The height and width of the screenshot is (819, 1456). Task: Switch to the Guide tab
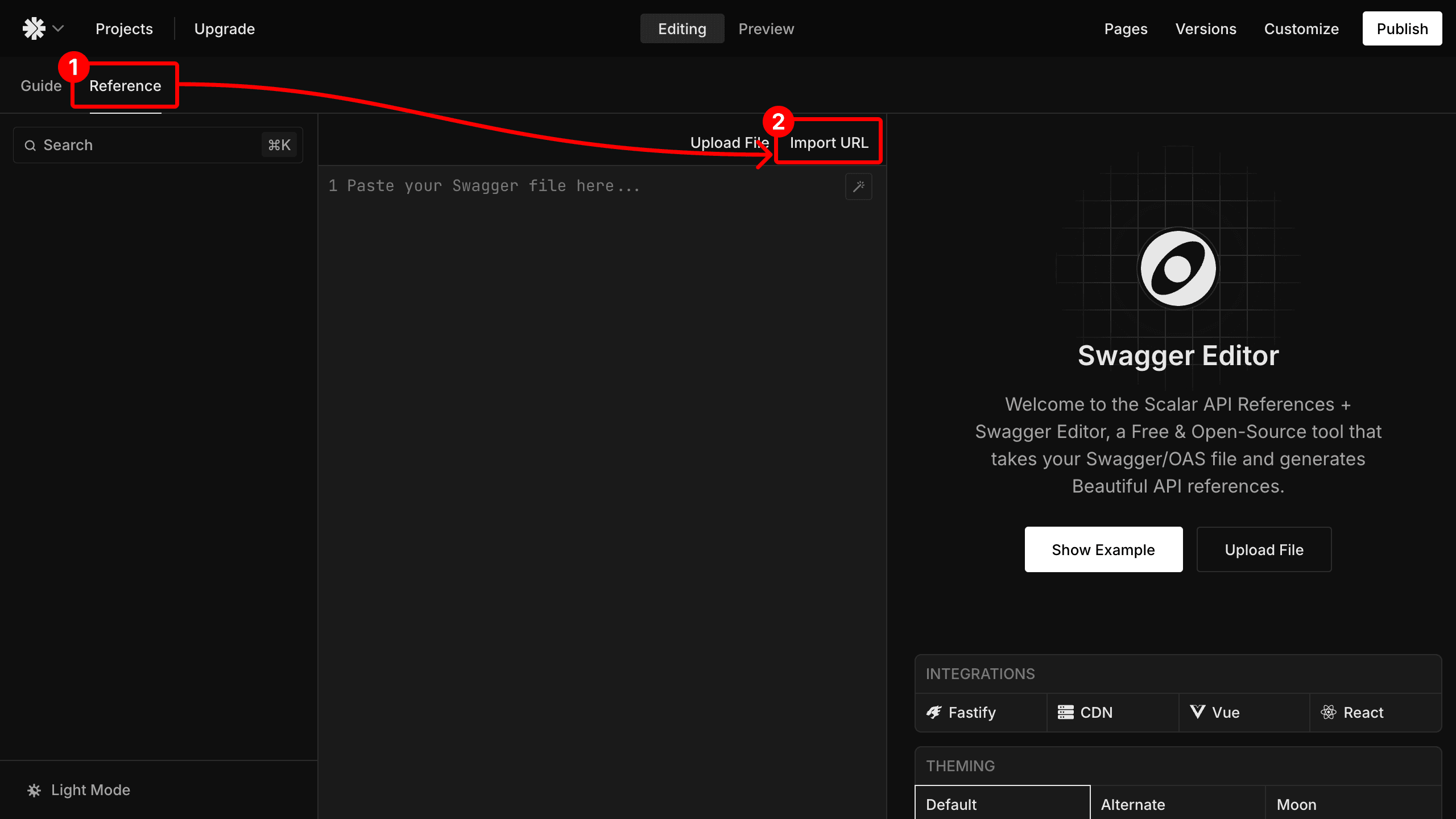tap(41, 85)
